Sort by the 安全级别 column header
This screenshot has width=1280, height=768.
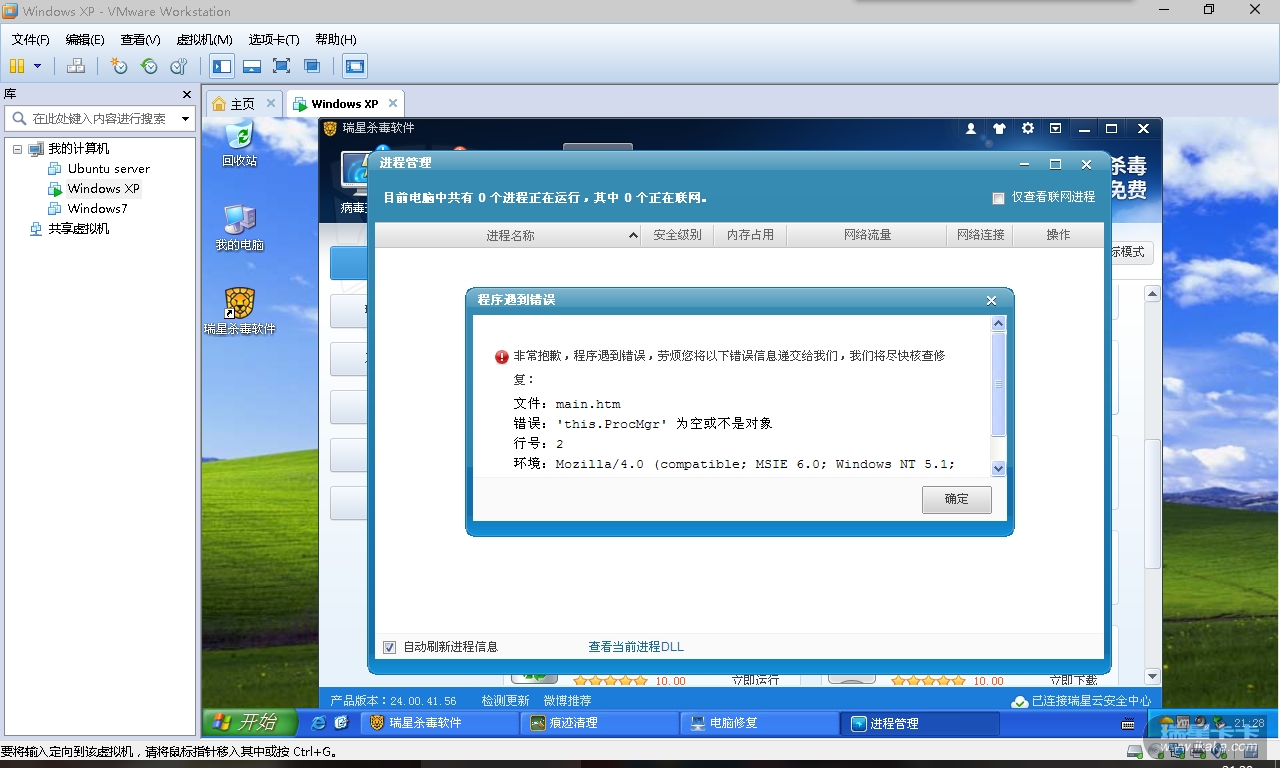coord(677,236)
